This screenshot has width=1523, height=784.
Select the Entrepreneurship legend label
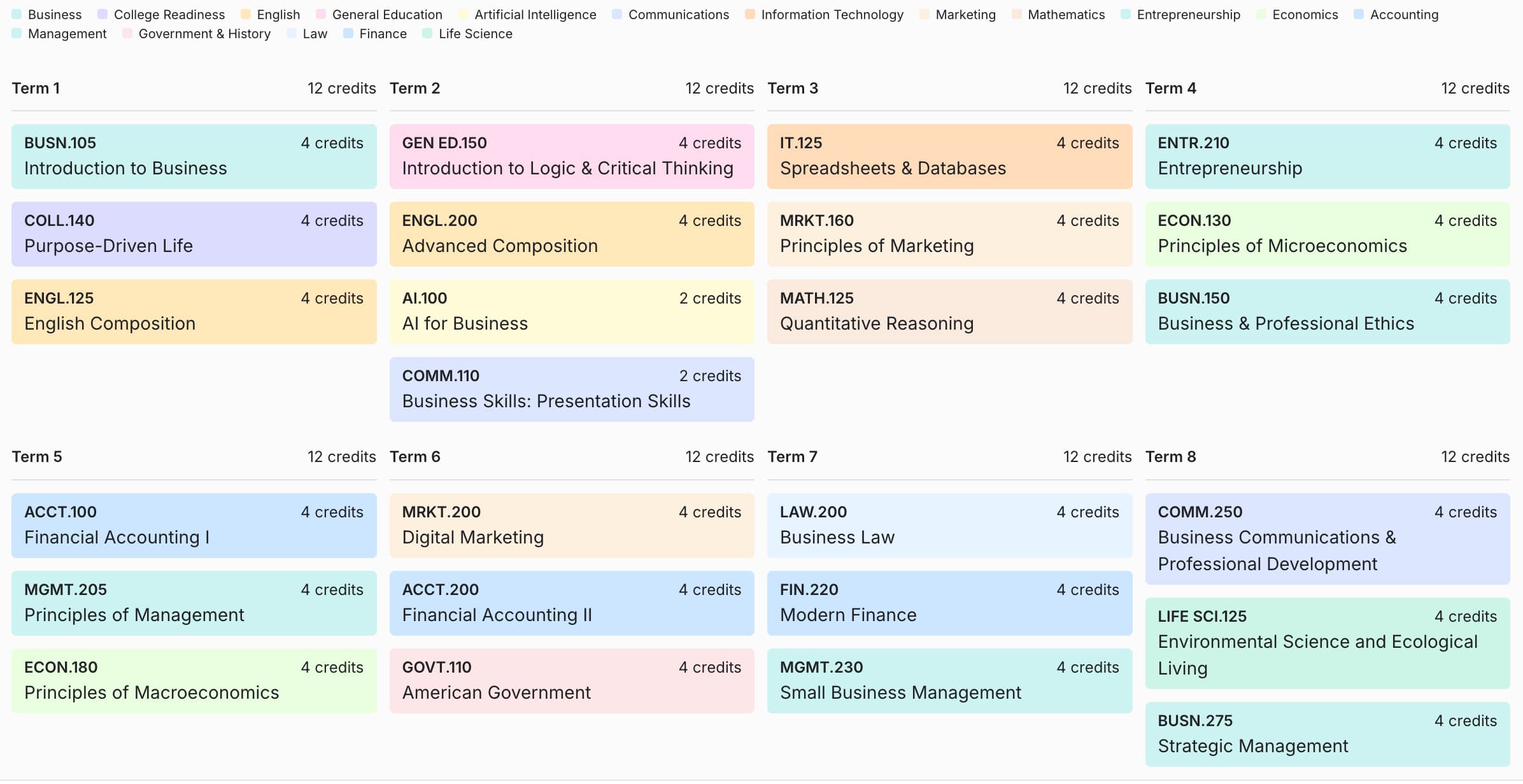click(1188, 14)
